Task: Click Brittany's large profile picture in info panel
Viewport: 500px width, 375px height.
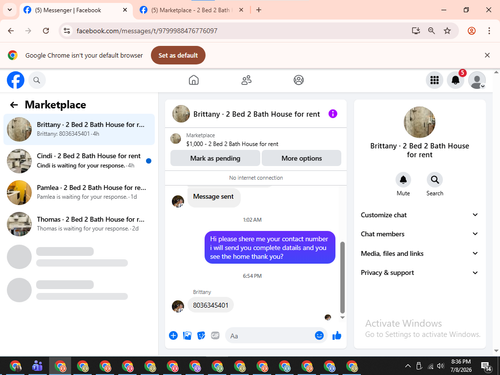Action: tap(419, 122)
